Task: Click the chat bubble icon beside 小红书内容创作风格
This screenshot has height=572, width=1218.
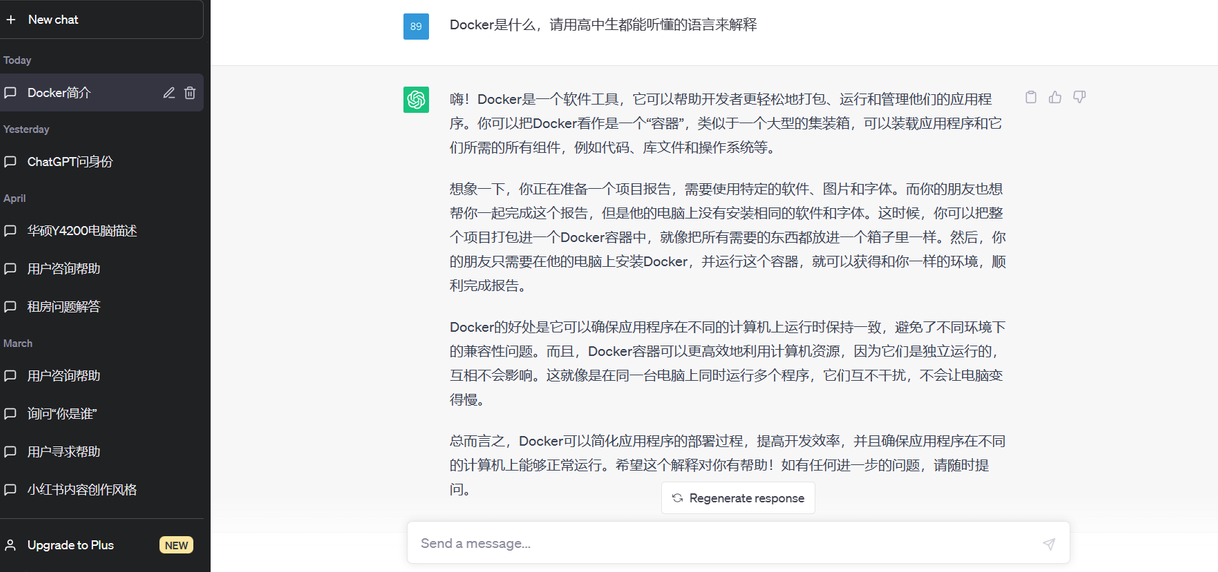Action: [x=11, y=490]
